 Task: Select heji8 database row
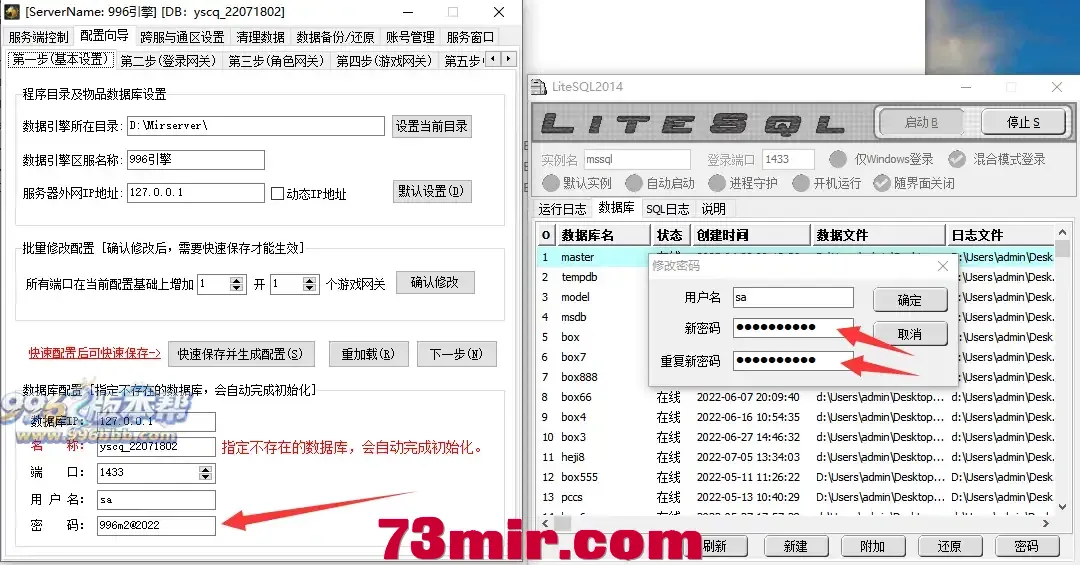point(796,457)
